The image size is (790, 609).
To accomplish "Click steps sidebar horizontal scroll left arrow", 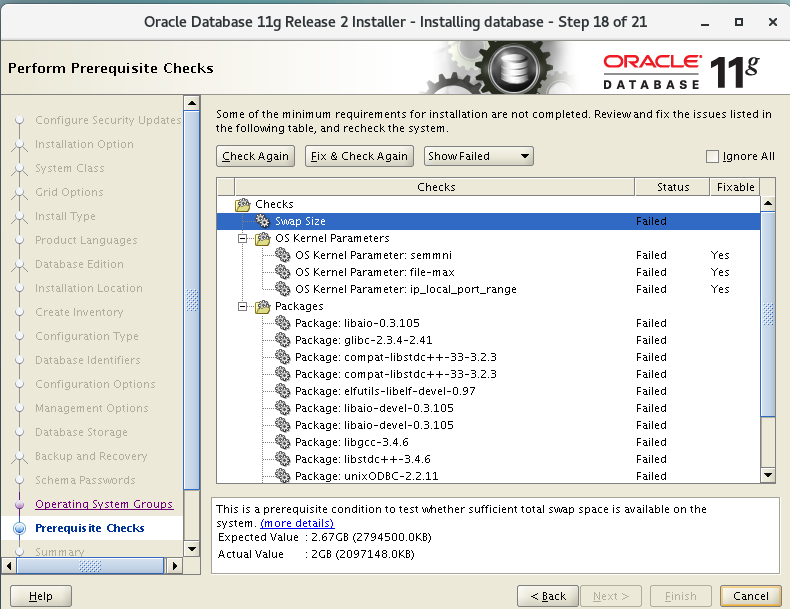I will (9, 566).
